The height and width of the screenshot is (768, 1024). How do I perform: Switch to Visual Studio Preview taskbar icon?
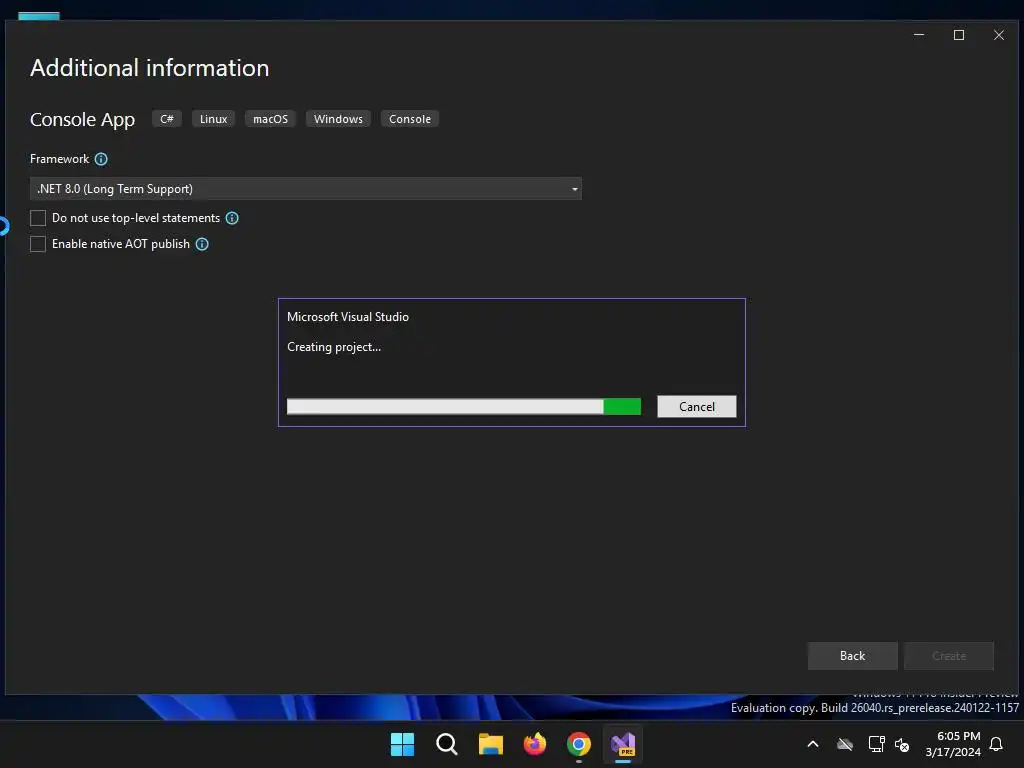pyautogui.click(x=623, y=744)
